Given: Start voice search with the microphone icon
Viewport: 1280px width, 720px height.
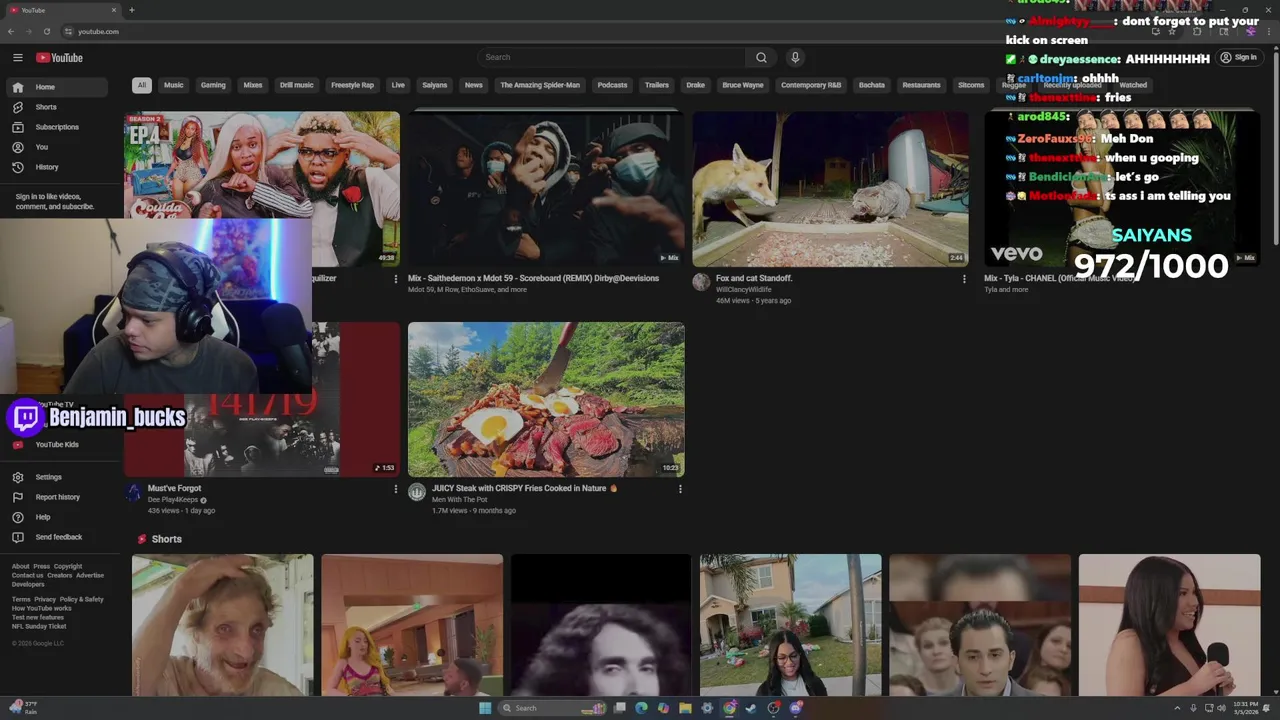Looking at the screenshot, I should (x=795, y=57).
